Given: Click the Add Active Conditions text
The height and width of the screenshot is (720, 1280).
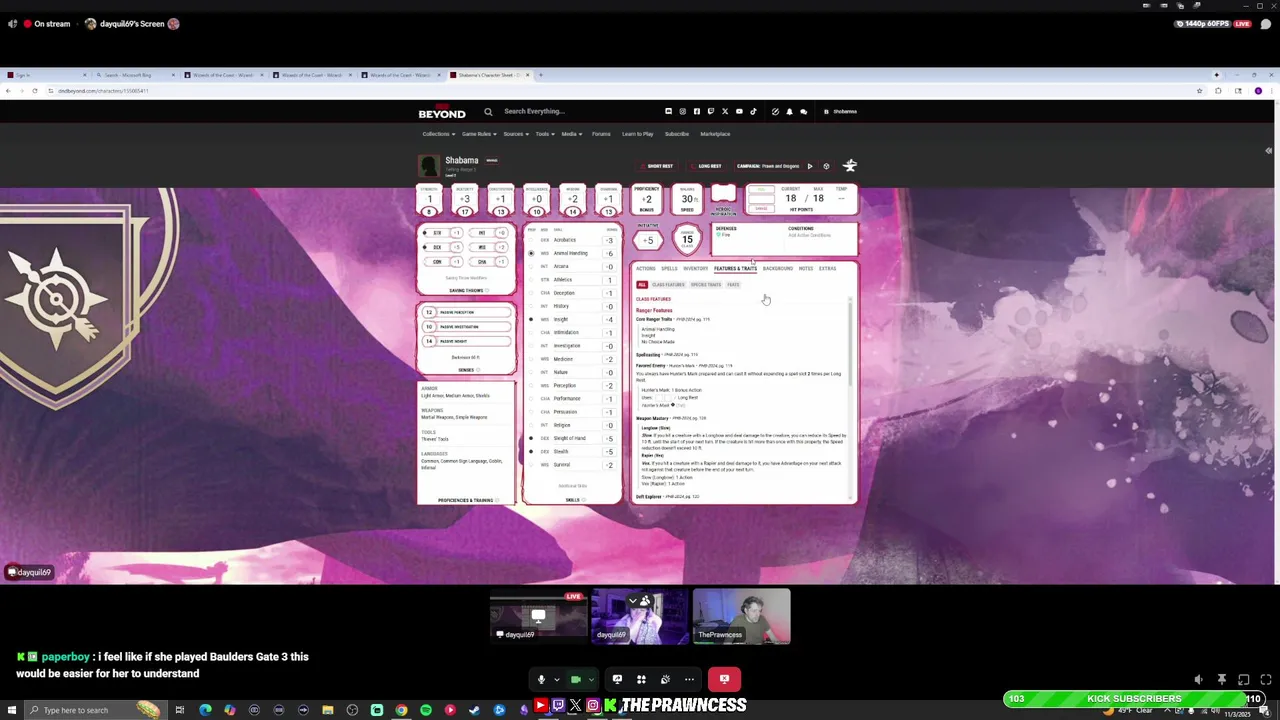Looking at the screenshot, I should (809, 236).
